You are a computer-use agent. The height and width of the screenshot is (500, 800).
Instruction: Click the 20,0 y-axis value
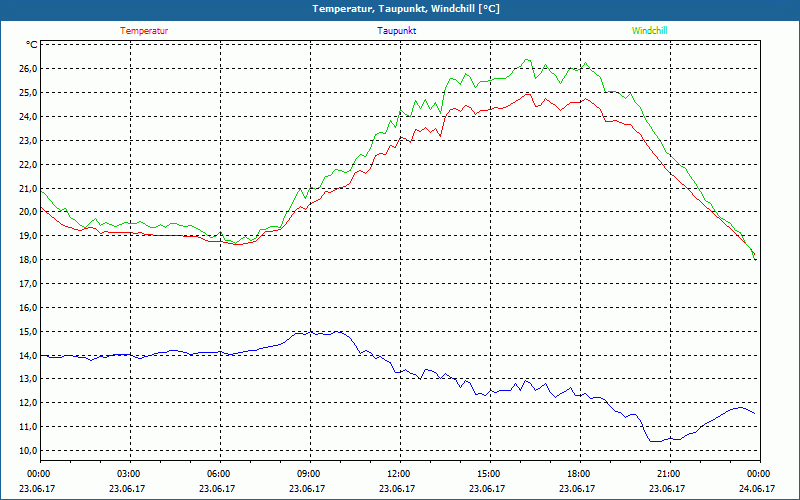29,212
